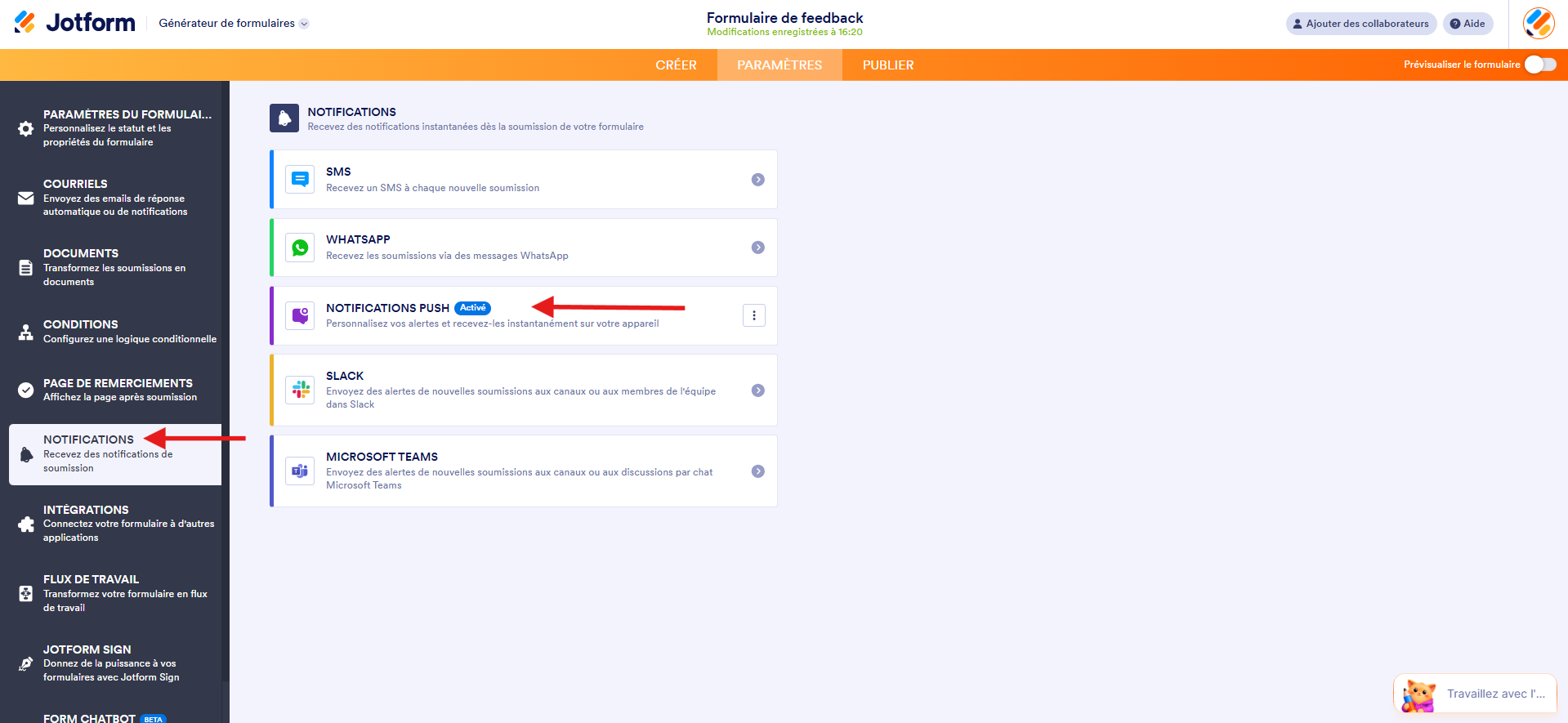Screen dimensions: 1568x723
Task: Click the Formulaire de feedback title
Action: tap(784, 18)
